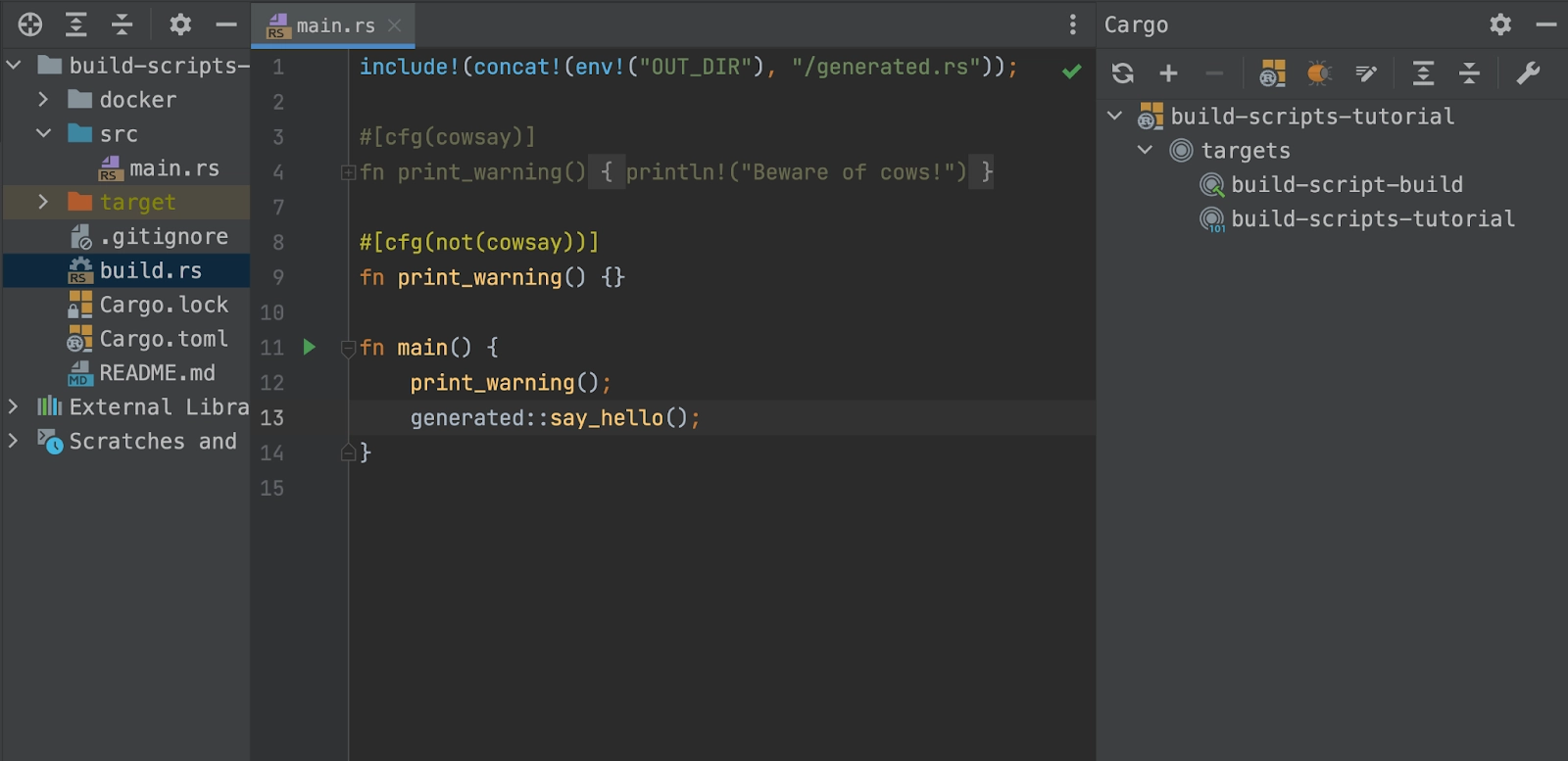Attach a Cargo project with plus icon
The image size is (1568, 761).
tap(1168, 72)
